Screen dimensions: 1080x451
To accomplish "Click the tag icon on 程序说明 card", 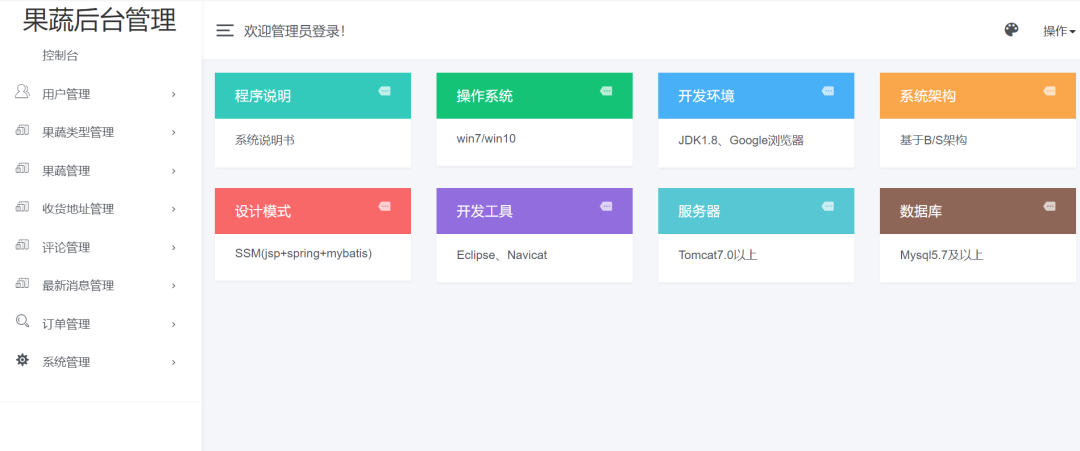I will click(x=385, y=91).
